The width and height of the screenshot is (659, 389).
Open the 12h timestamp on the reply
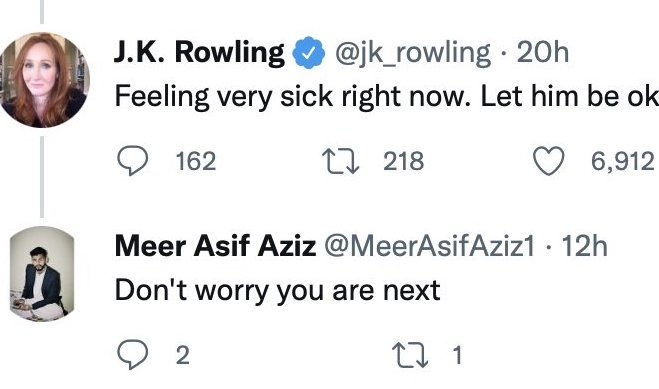(585, 247)
